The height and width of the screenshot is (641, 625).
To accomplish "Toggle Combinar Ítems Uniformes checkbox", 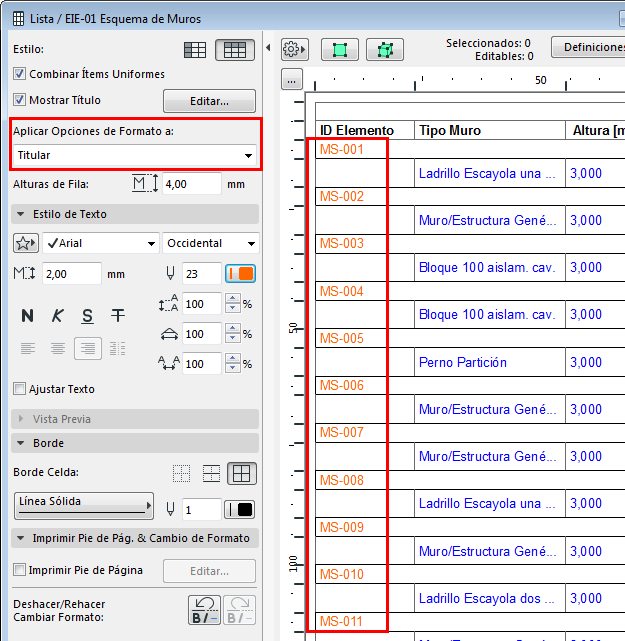I will click(19, 74).
